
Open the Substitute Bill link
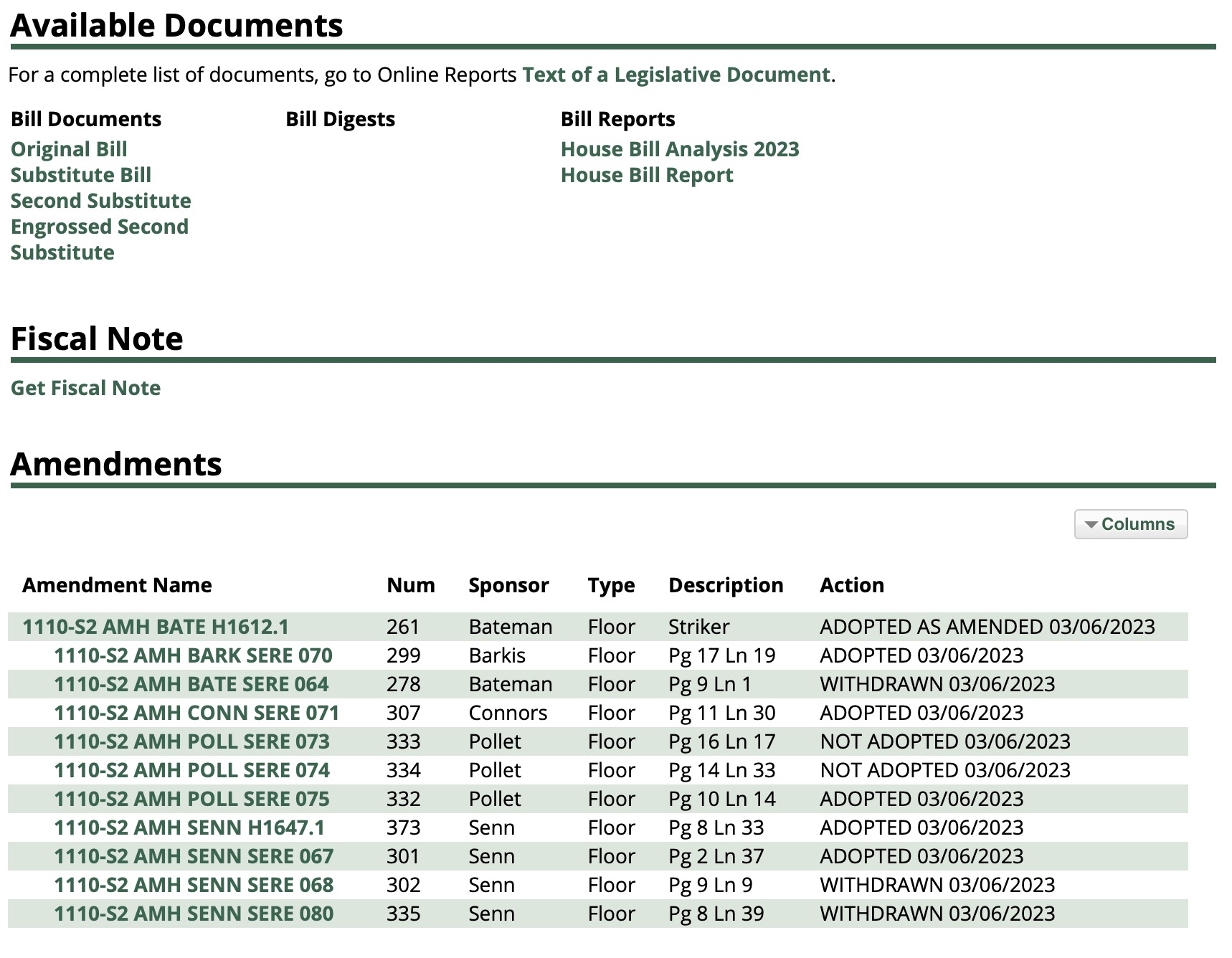point(80,175)
